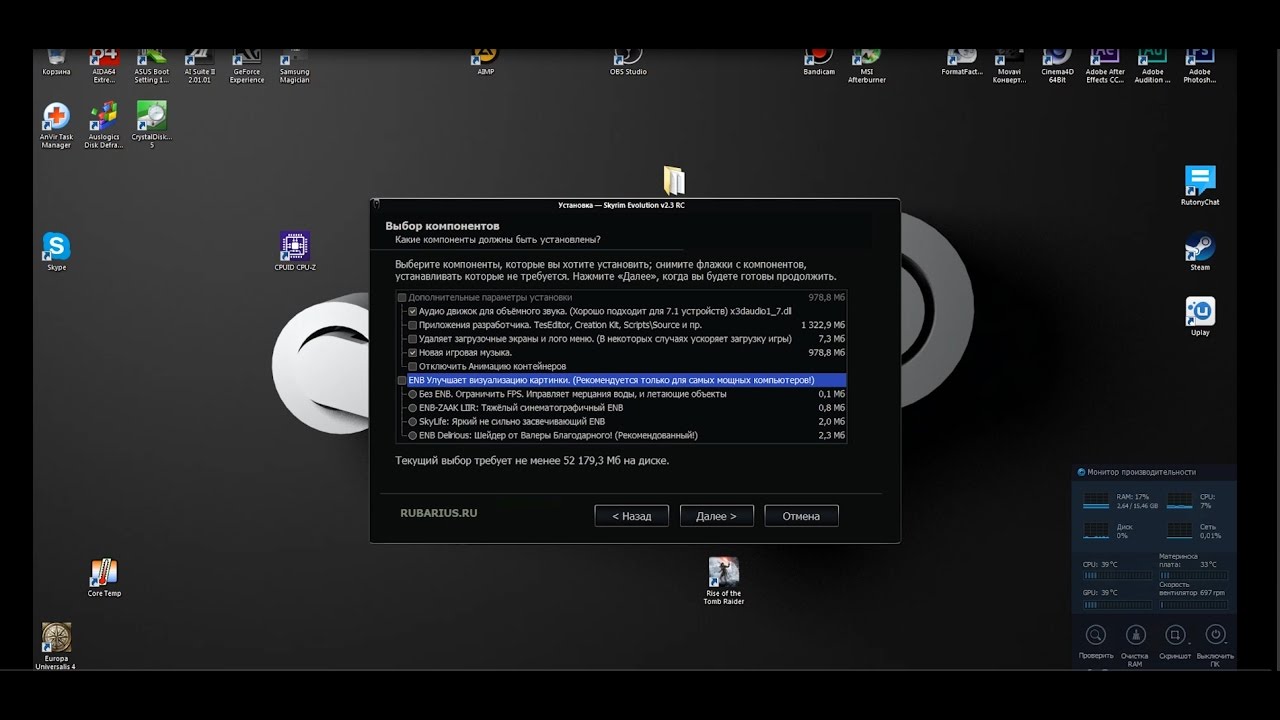Screen dimensions: 1280x720
Task: Select the GeForce Experience desktop shortcut
Action: (x=247, y=65)
